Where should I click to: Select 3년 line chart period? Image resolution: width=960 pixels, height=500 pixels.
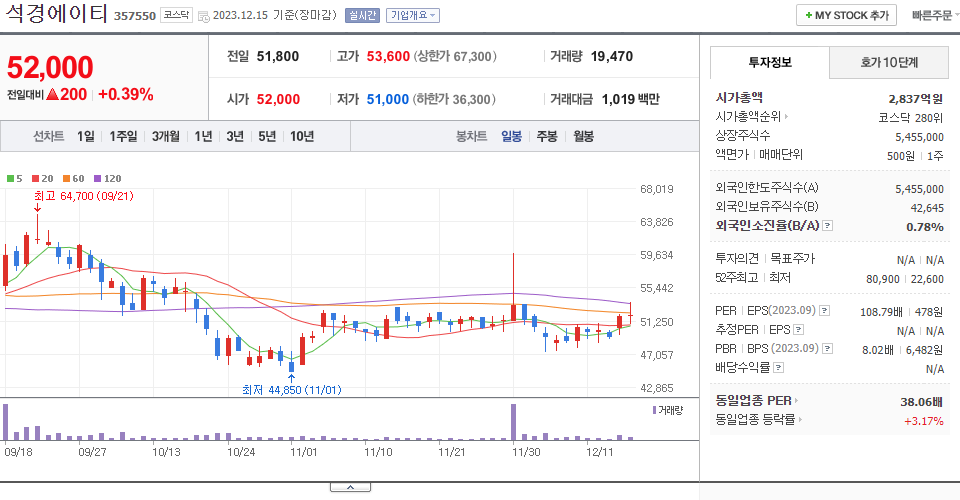pyautogui.click(x=234, y=136)
